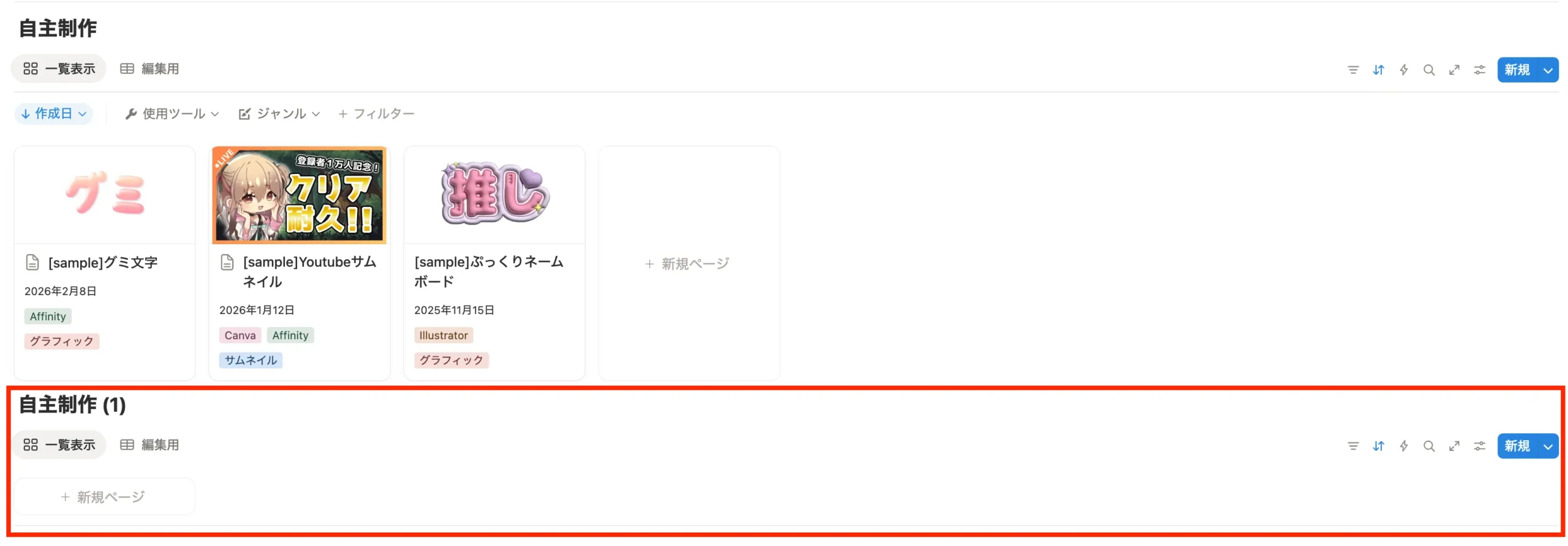Expand the 使用ツール filter dropdown
The height and width of the screenshot is (546, 1568).
point(171,114)
